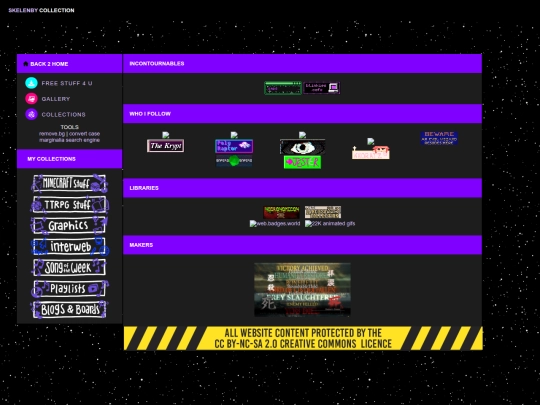Click the broken image above Poly Raptor
Image resolution: width=540 pixels, height=405 pixels.
pyautogui.click(x=234, y=135)
